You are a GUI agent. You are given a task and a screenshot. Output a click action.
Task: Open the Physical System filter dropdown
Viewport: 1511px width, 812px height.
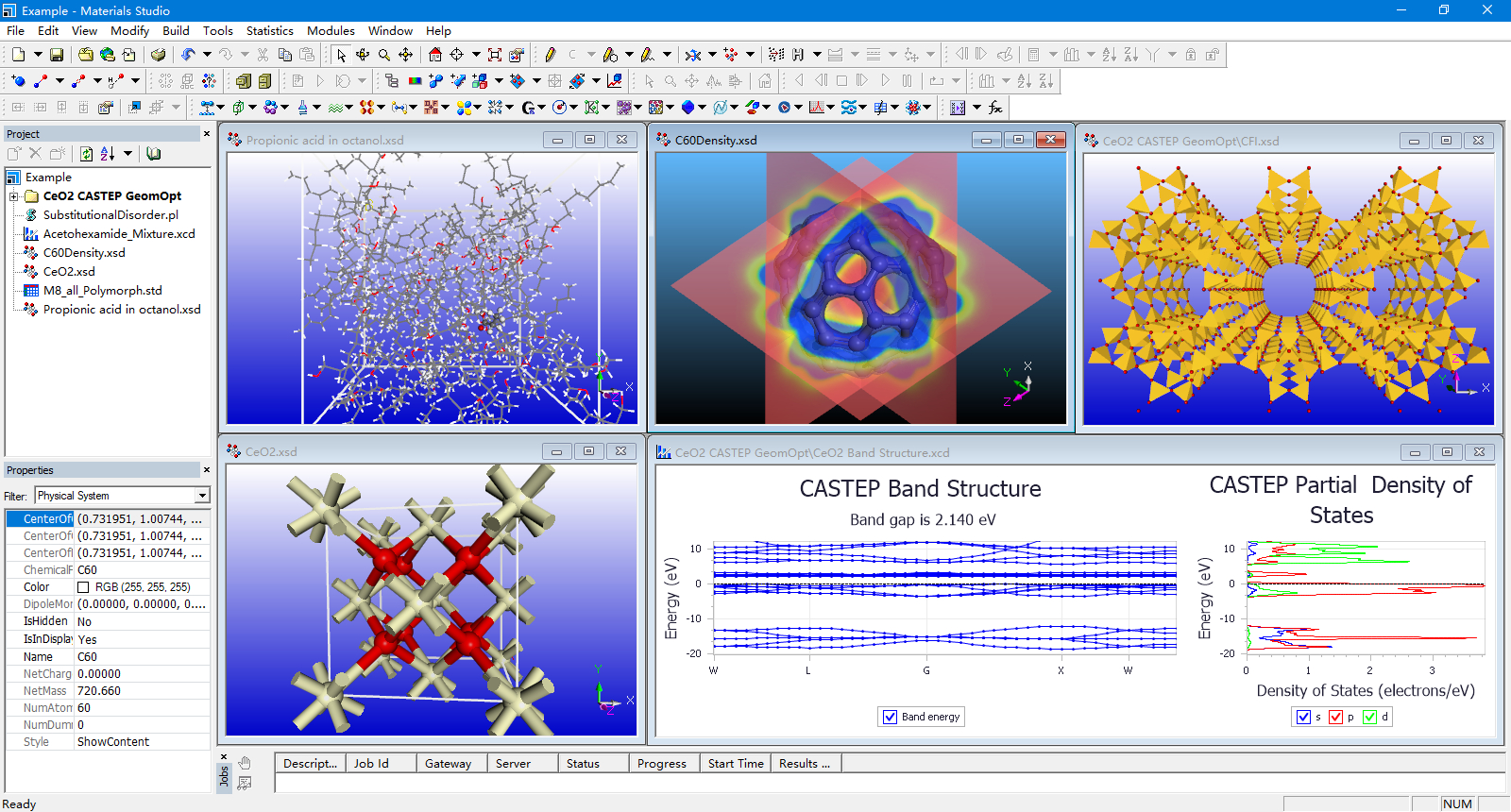202,496
